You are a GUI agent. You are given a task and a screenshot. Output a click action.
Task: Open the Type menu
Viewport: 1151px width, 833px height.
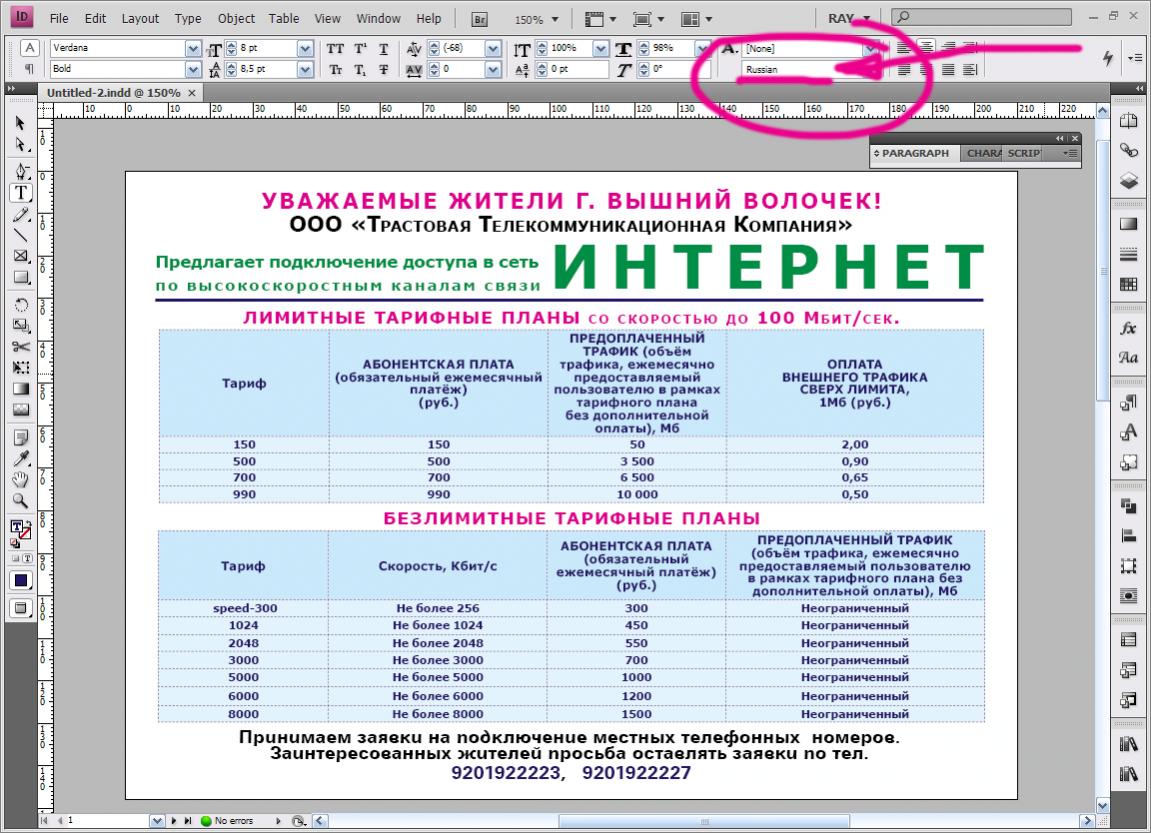tap(188, 18)
